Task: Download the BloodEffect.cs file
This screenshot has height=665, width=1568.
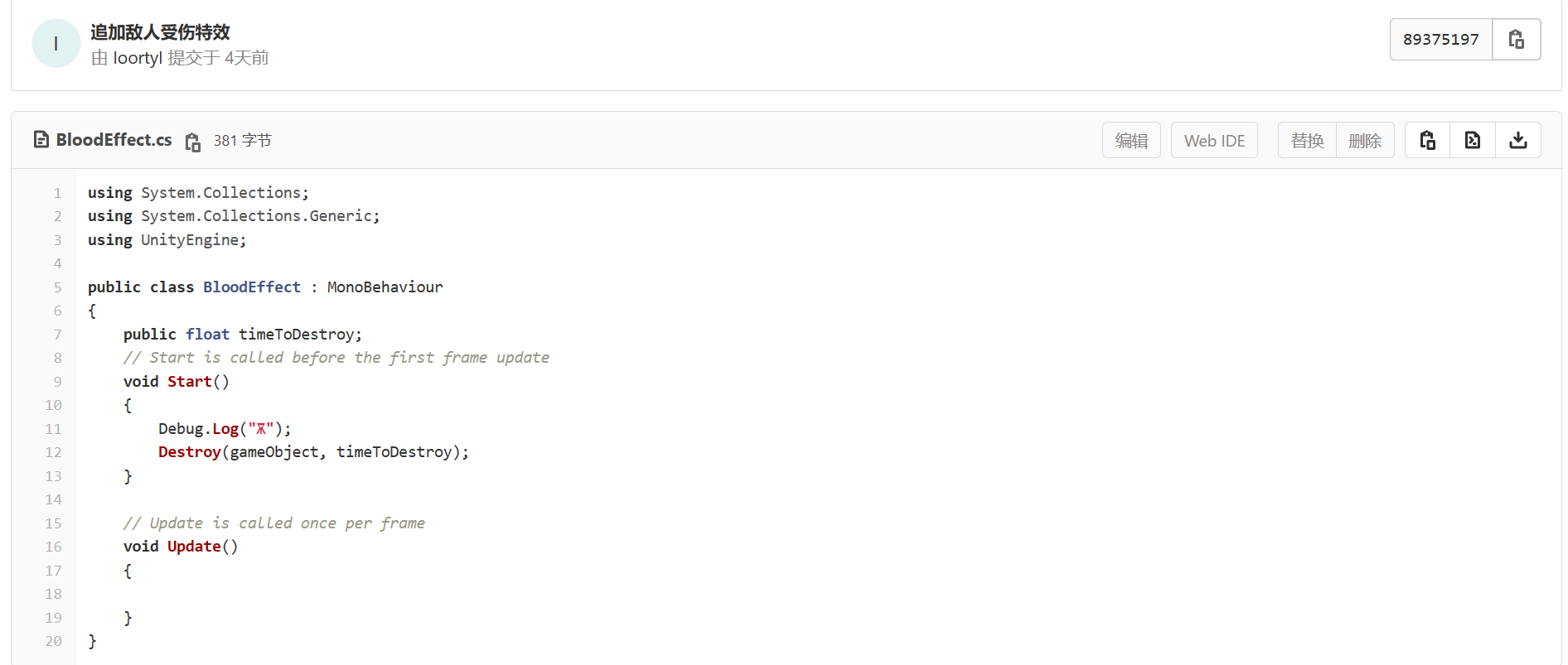Action: pyautogui.click(x=1518, y=140)
